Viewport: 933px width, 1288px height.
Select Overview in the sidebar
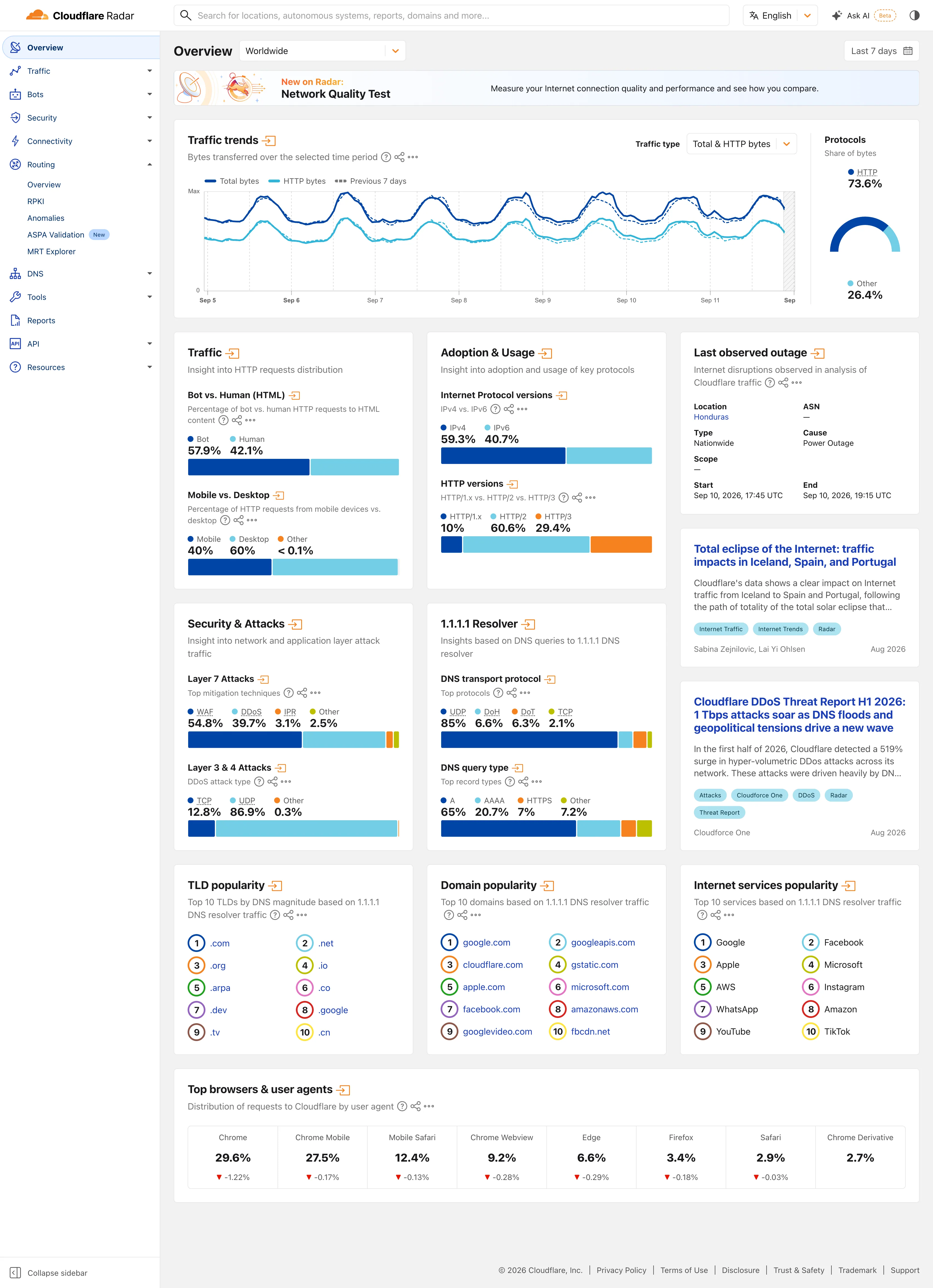tap(81, 48)
